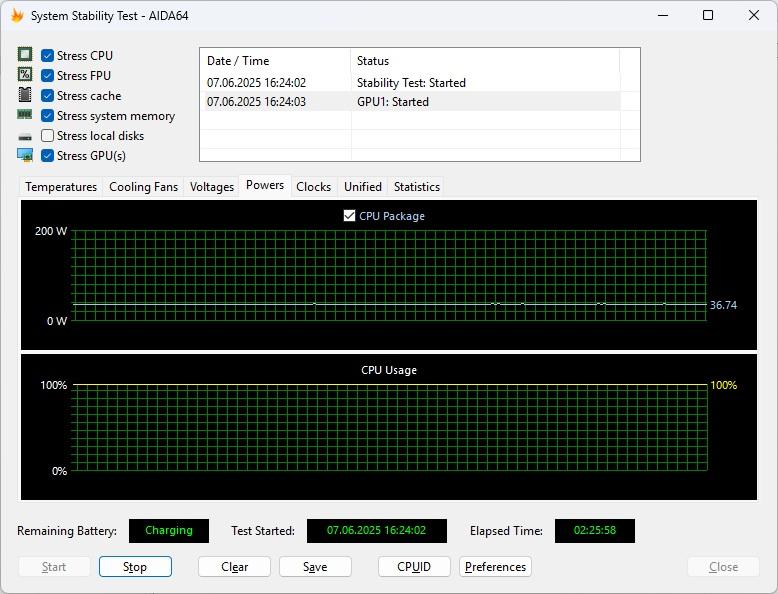Toggle the Stress GPU(s) checkbox
This screenshot has width=778, height=594.
tap(47, 155)
